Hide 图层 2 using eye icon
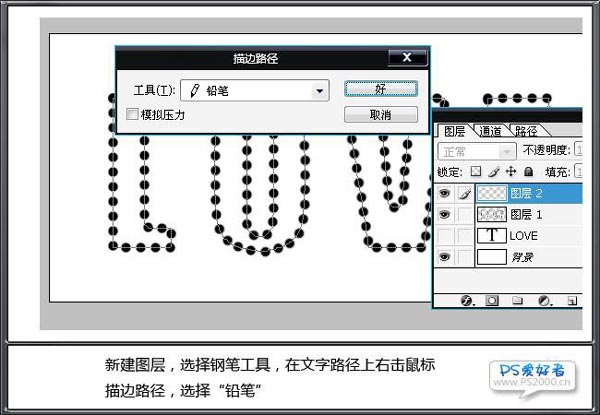 pyautogui.click(x=445, y=193)
